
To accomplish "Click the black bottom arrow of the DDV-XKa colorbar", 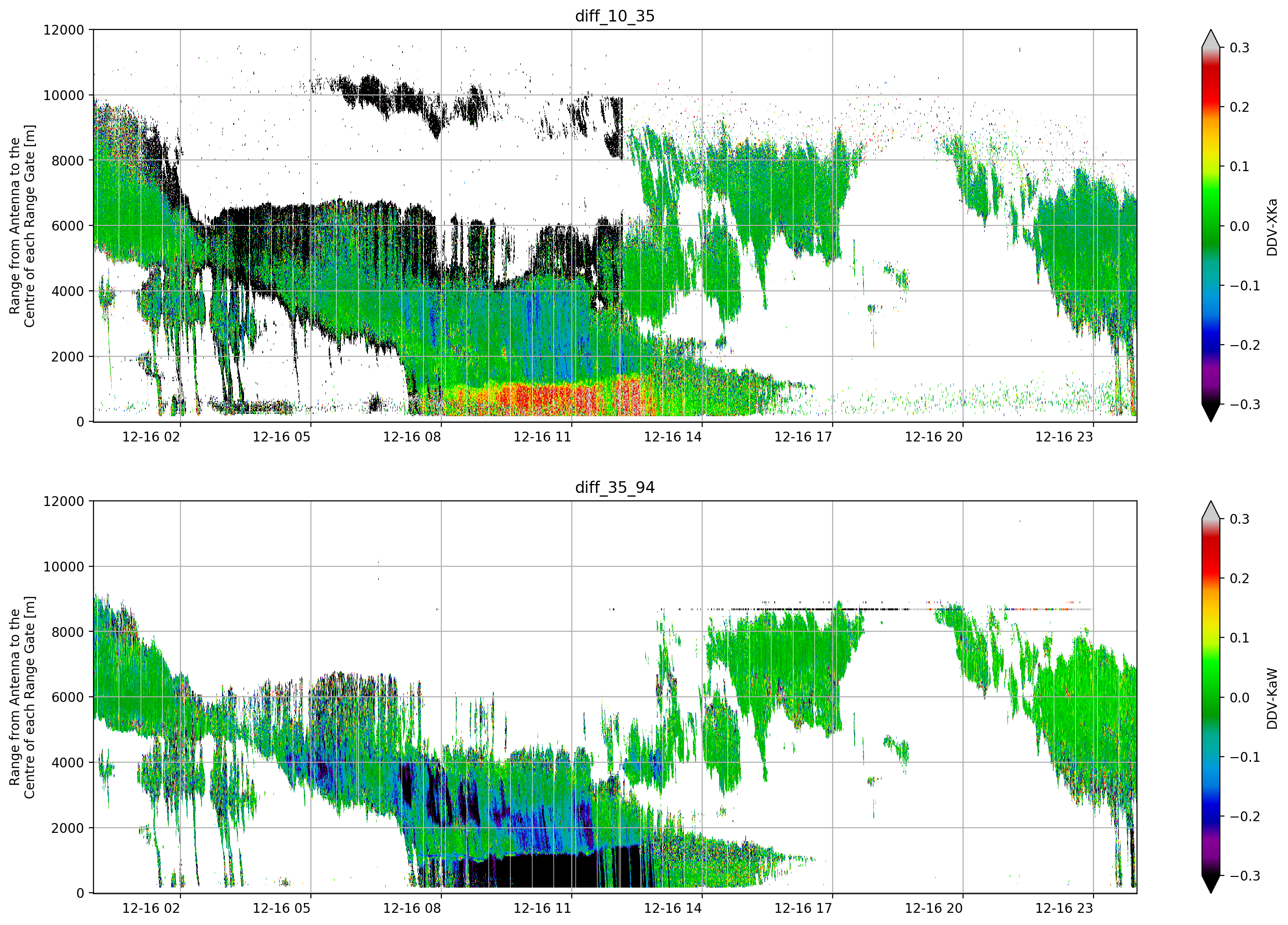I will pyautogui.click(x=1211, y=412).
